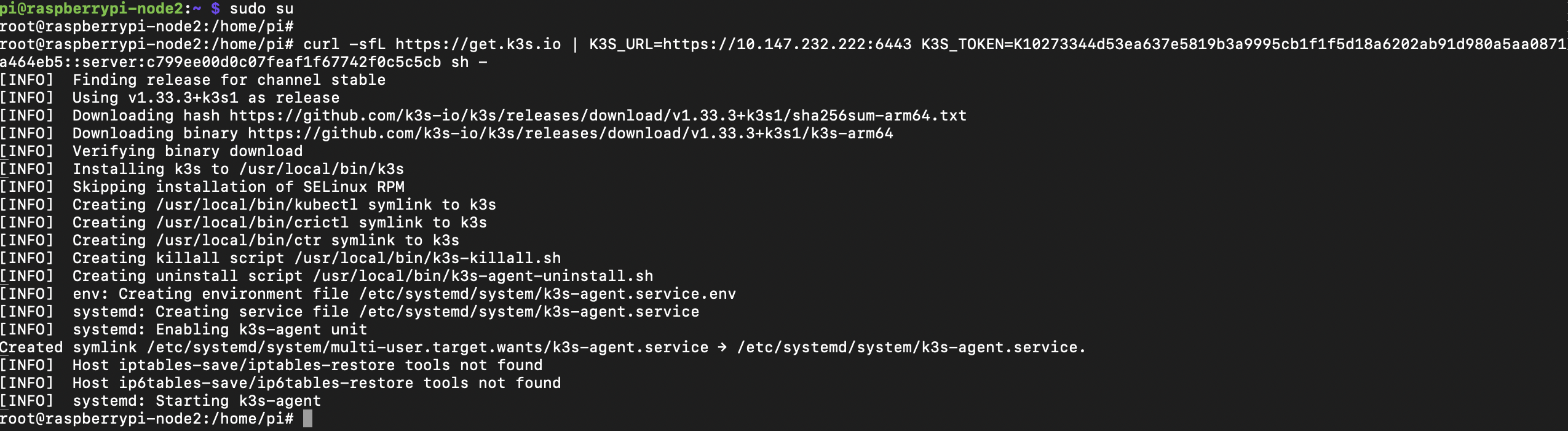
Task: Click the k3s-arm64 binary download URL
Action: pyautogui.click(x=570, y=133)
